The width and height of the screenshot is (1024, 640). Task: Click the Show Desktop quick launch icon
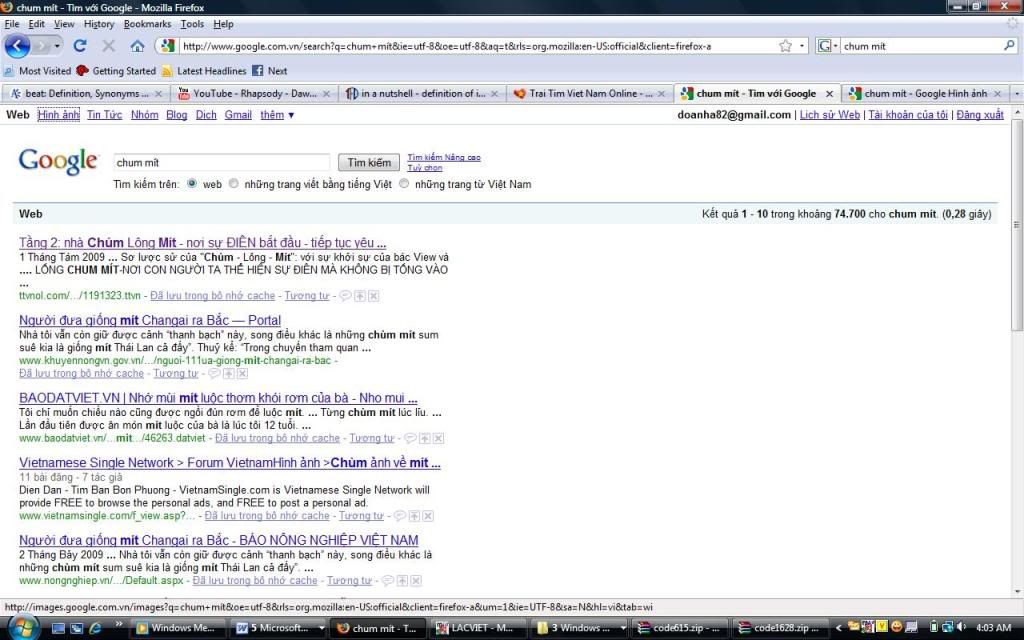coord(58,628)
